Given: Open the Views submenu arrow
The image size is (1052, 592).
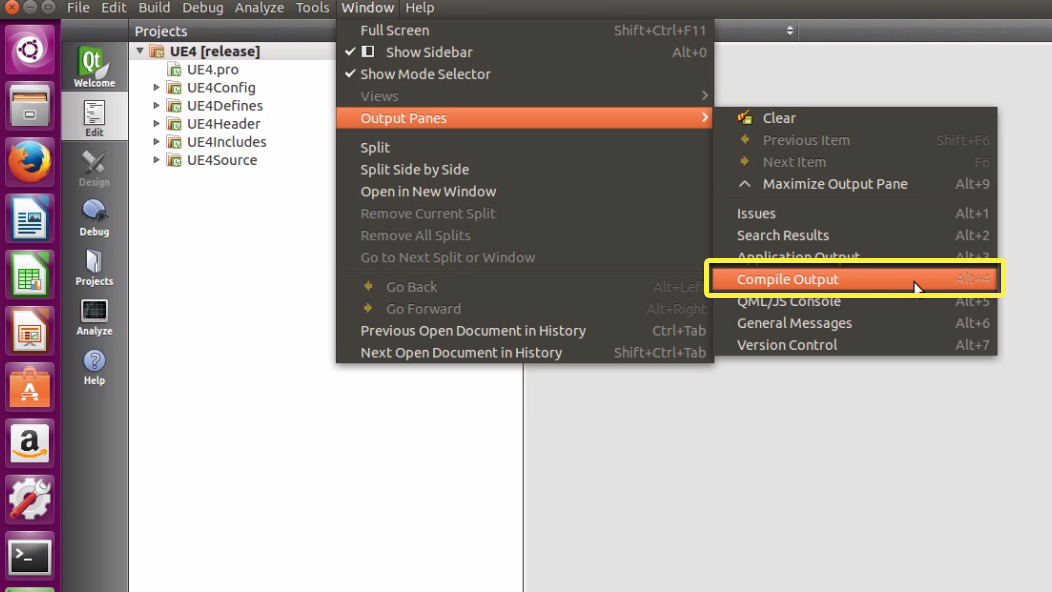Looking at the screenshot, I should [704, 96].
